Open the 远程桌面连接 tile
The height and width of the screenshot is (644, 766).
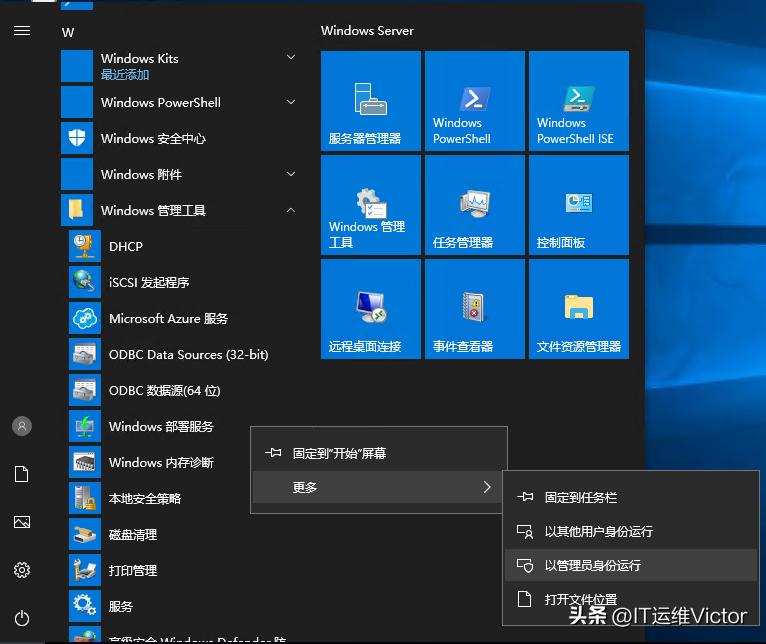(371, 309)
